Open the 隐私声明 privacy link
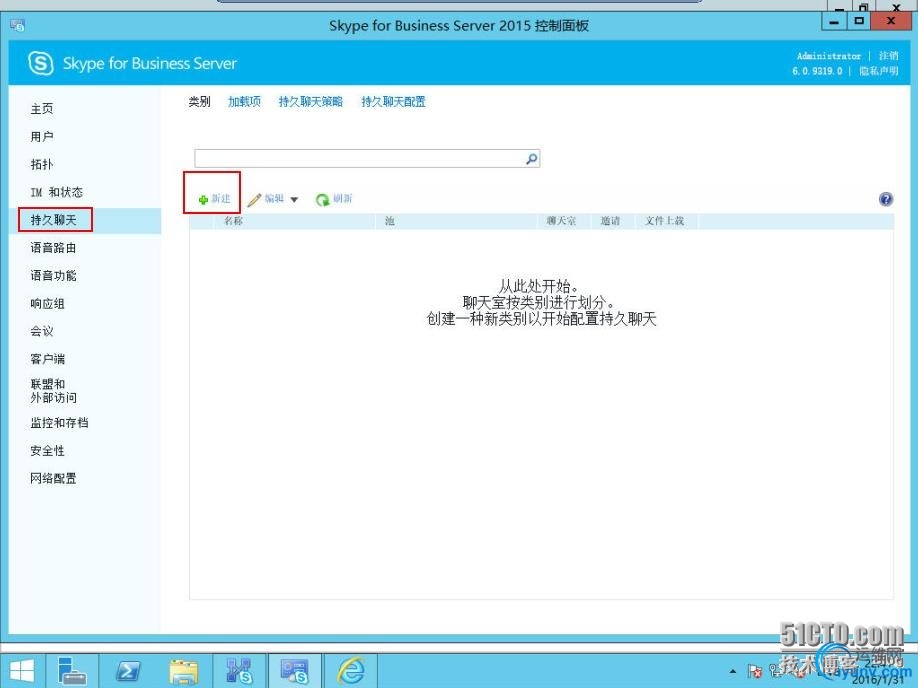 [878, 71]
